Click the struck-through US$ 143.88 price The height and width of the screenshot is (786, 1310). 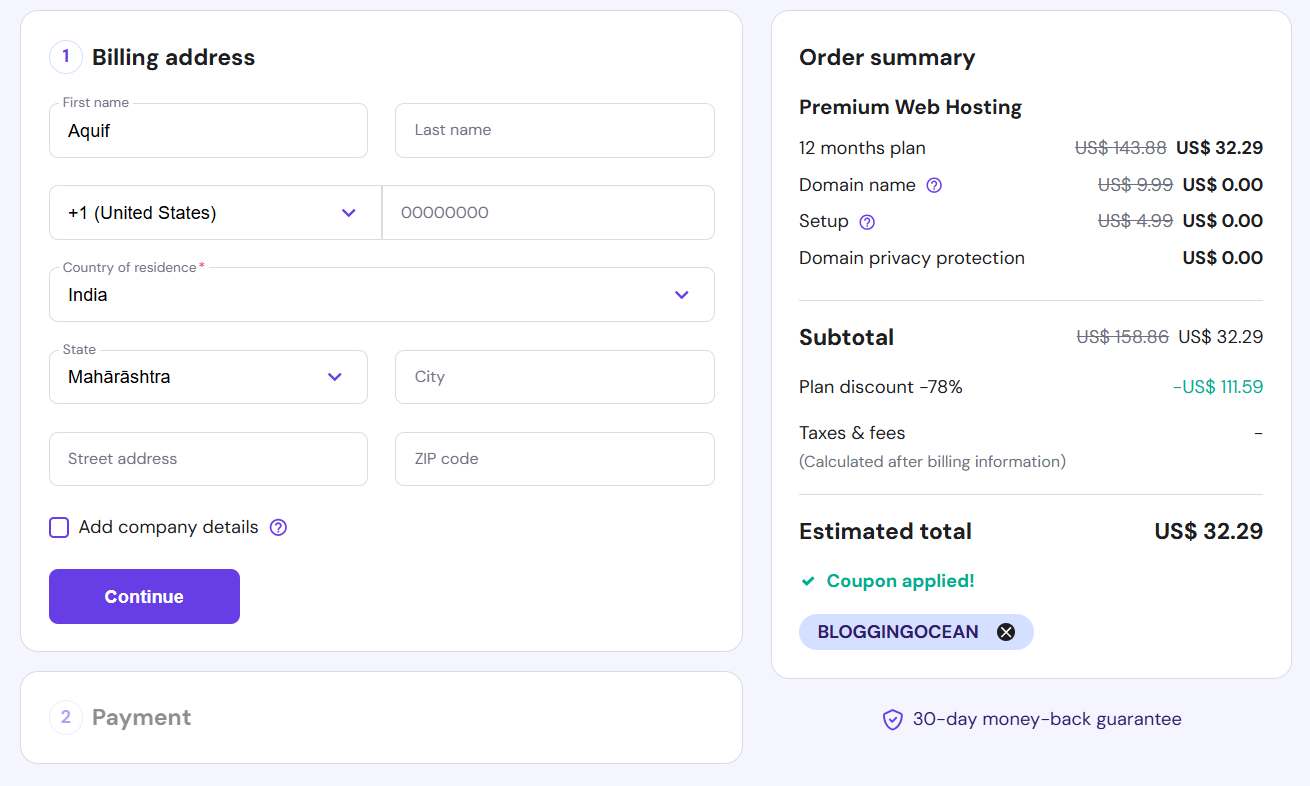point(1121,148)
